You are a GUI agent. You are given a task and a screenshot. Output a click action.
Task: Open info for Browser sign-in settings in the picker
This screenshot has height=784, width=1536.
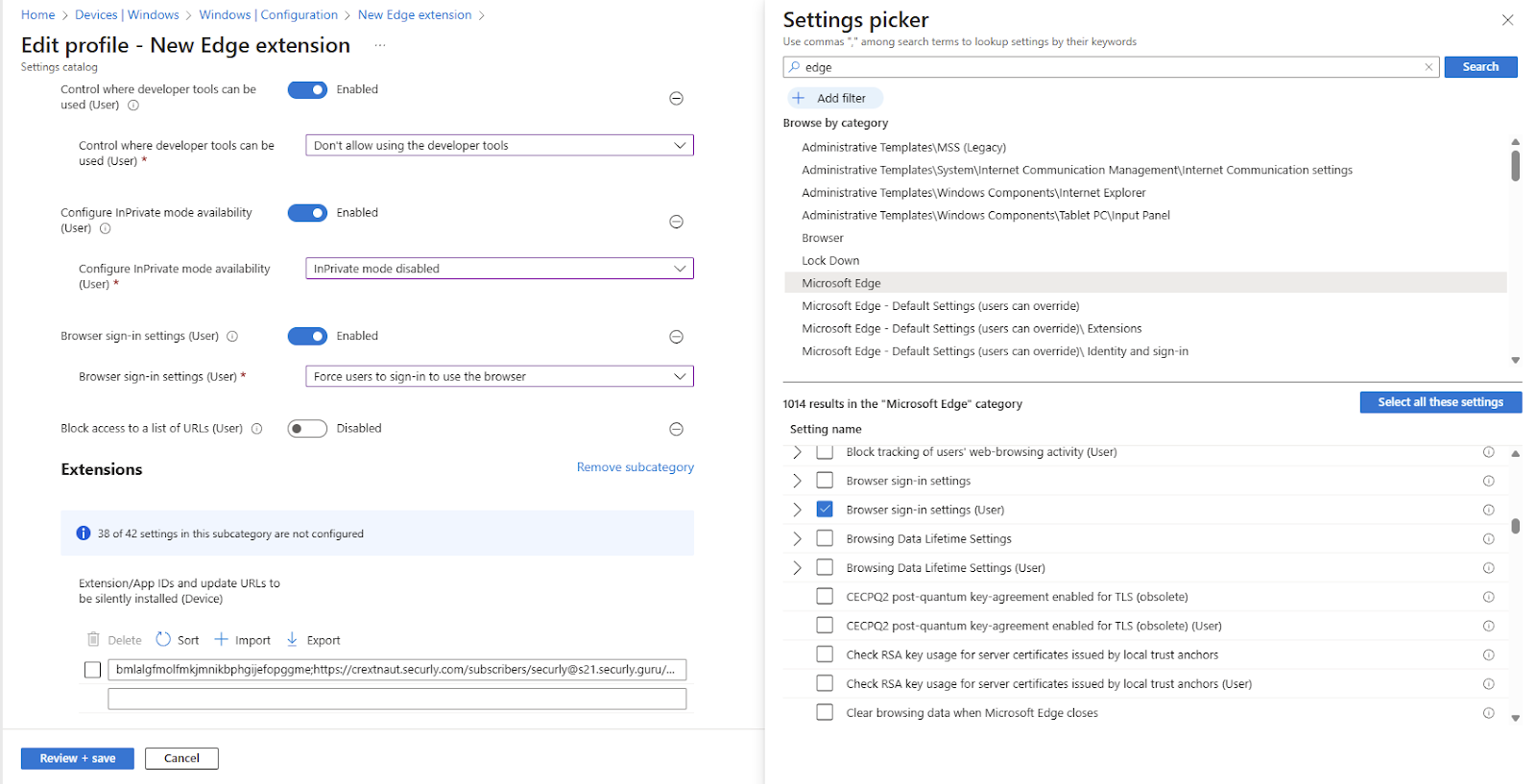click(x=1488, y=481)
